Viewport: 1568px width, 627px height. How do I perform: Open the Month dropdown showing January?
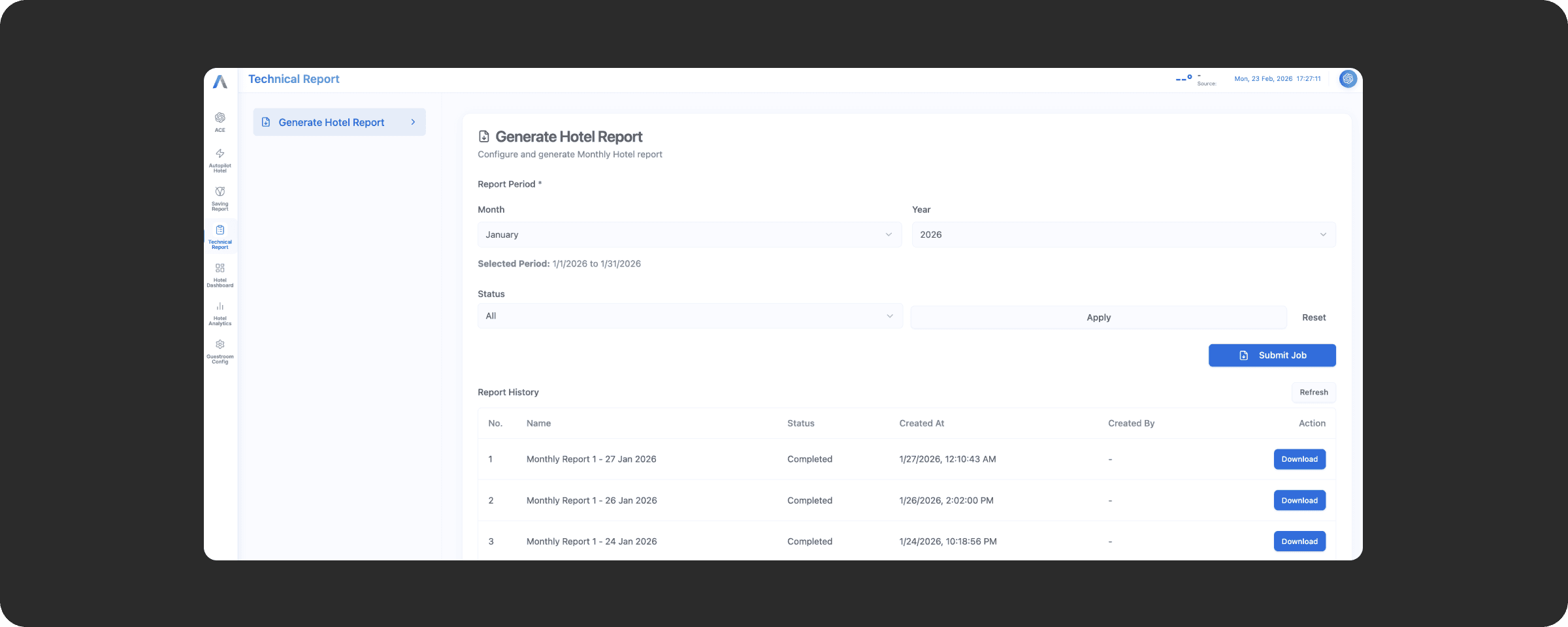click(x=689, y=234)
